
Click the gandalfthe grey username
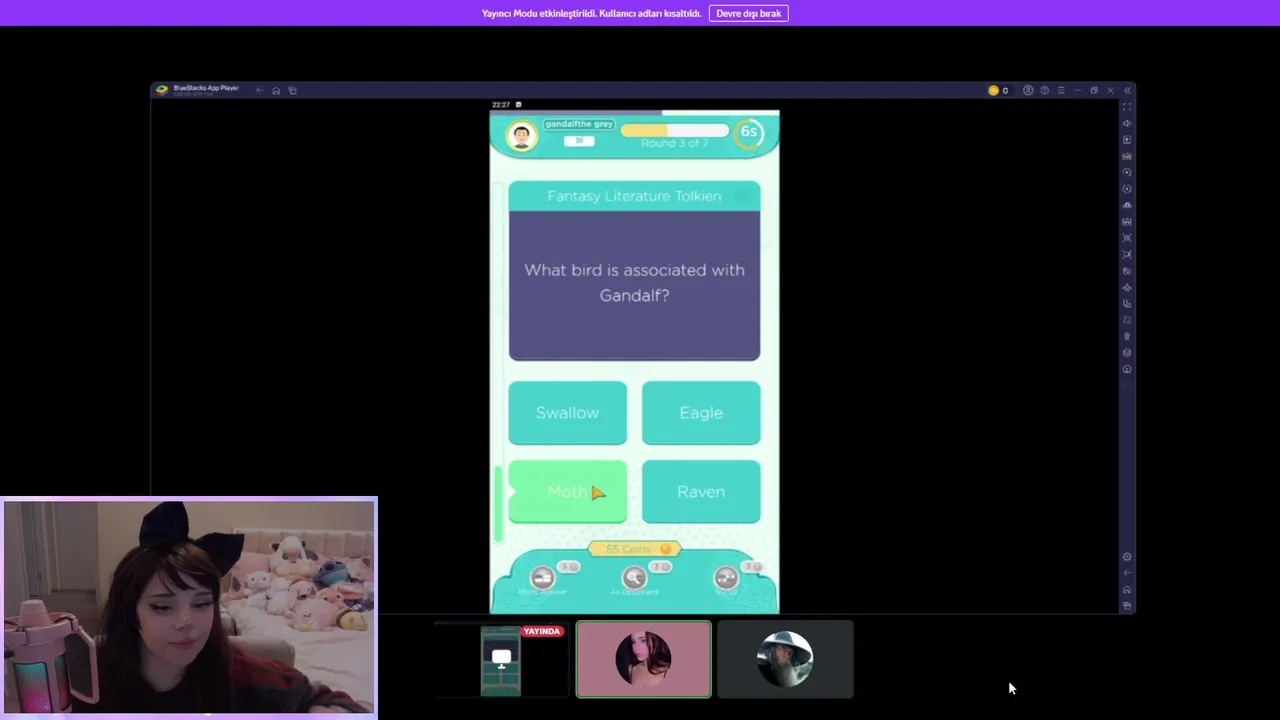[579, 124]
